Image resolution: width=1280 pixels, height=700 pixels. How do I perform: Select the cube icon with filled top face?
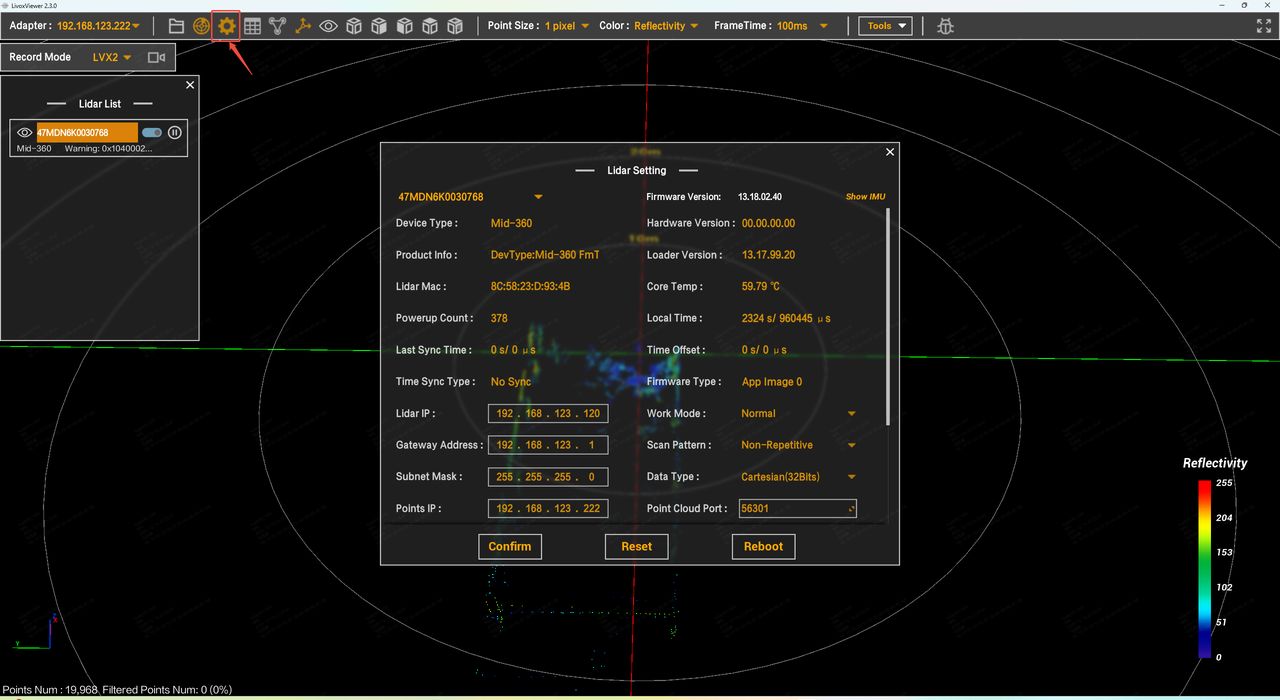click(x=430, y=26)
